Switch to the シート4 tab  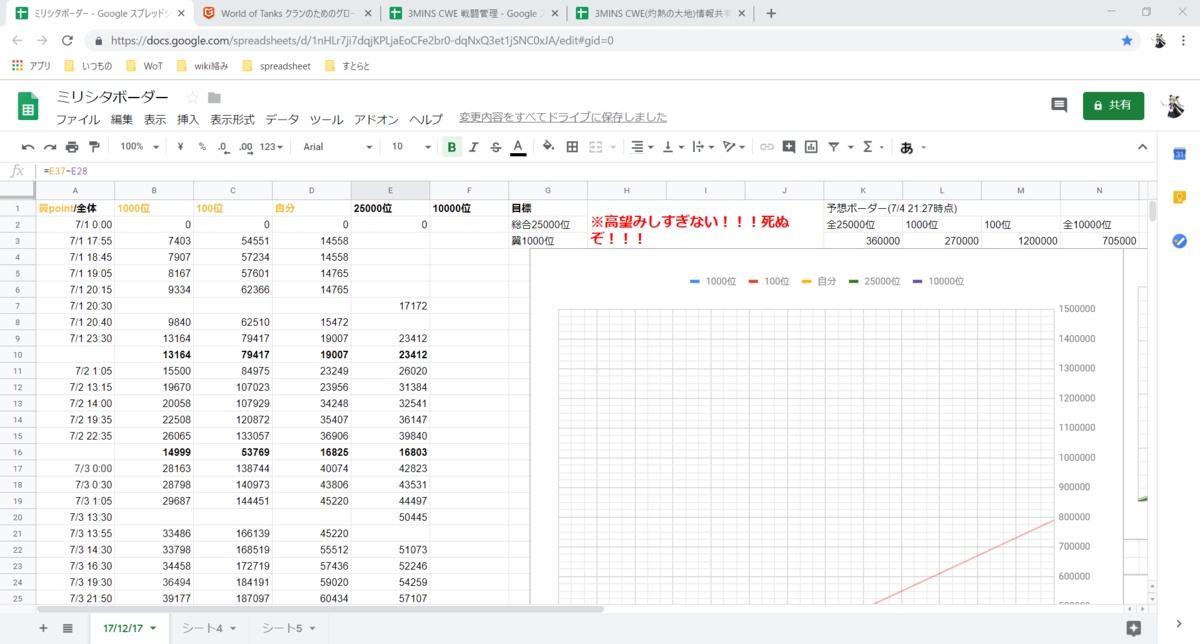coord(209,628)
